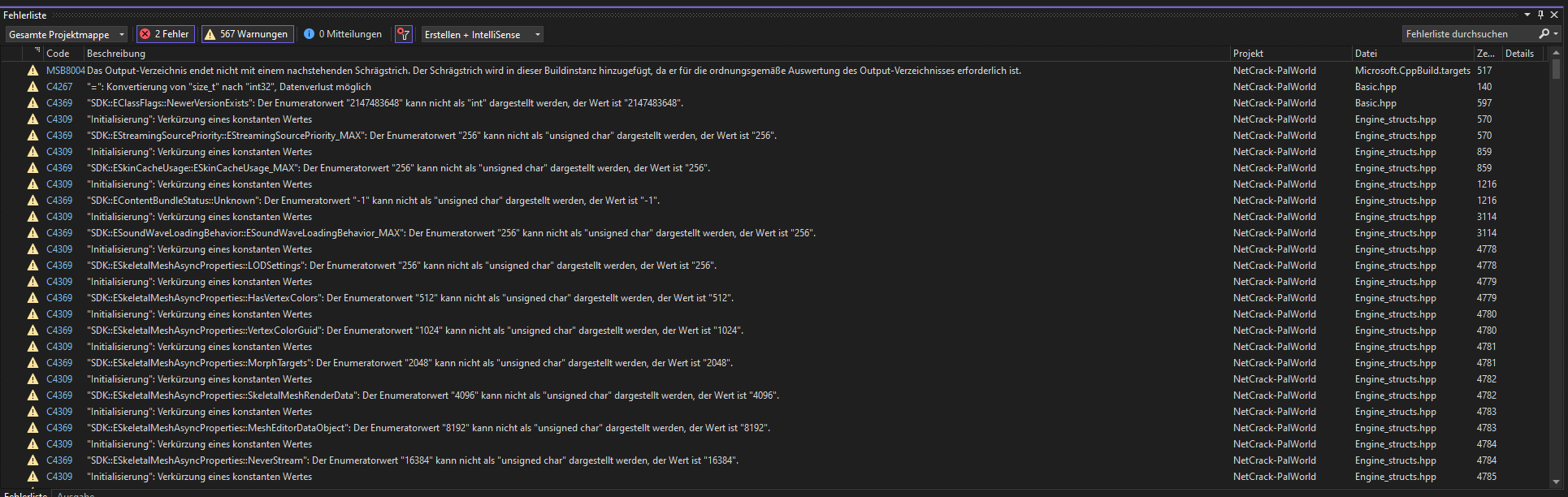This screenshot has width=1568, height=497.
Task: Click the scrollbar up arrow of list
Action: [x=1556, y=53]
